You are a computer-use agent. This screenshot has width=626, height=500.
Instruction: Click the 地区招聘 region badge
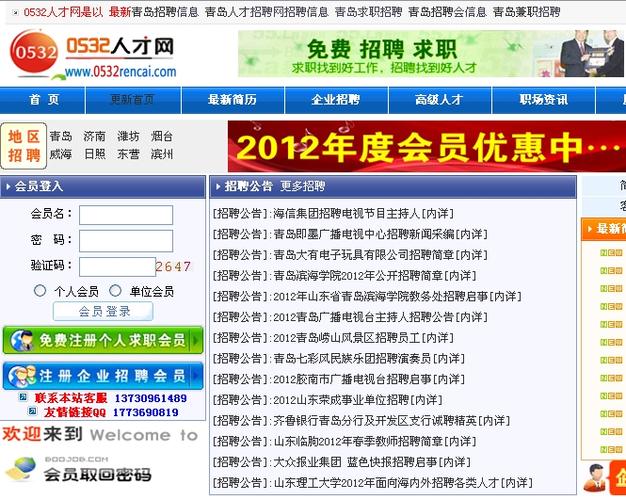coord(24,146)
